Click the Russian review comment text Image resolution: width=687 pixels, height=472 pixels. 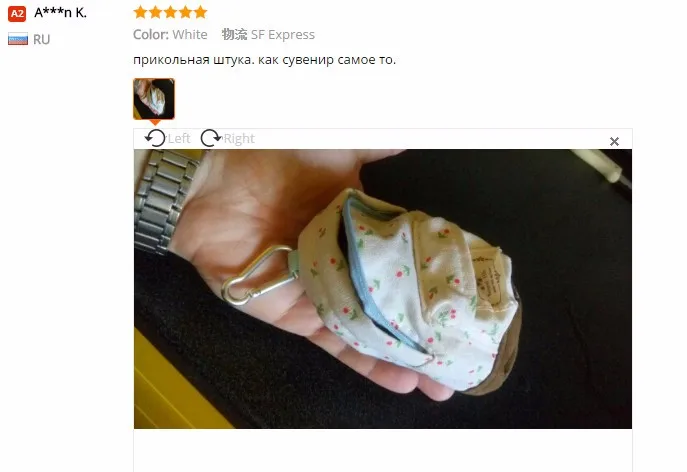pyautogui.click(x=264, y=60)
